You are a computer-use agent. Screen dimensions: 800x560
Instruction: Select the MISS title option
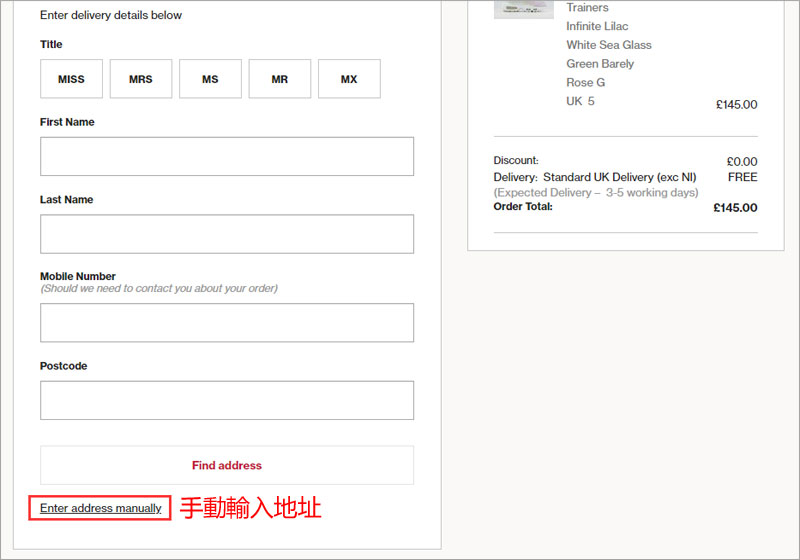71,79
